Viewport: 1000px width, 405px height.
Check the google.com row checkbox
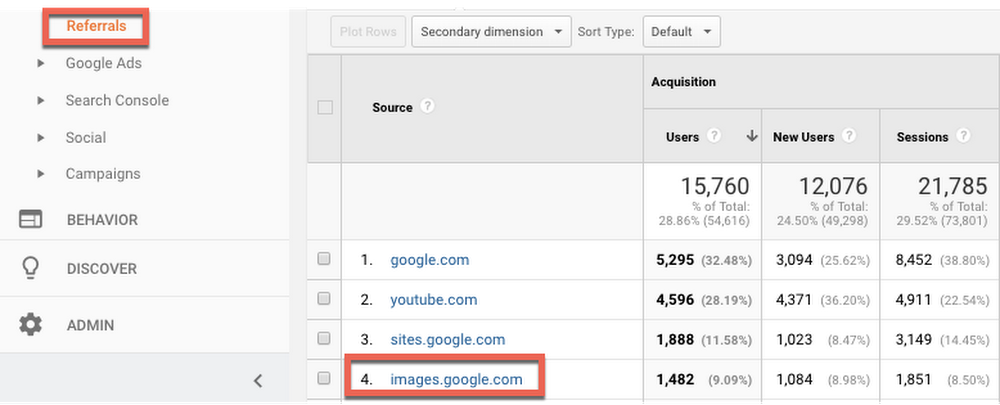pyautogui.click(x=324, y=258)
